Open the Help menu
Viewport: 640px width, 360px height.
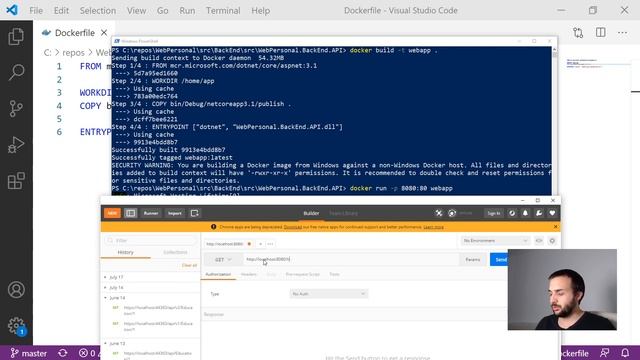260,11
